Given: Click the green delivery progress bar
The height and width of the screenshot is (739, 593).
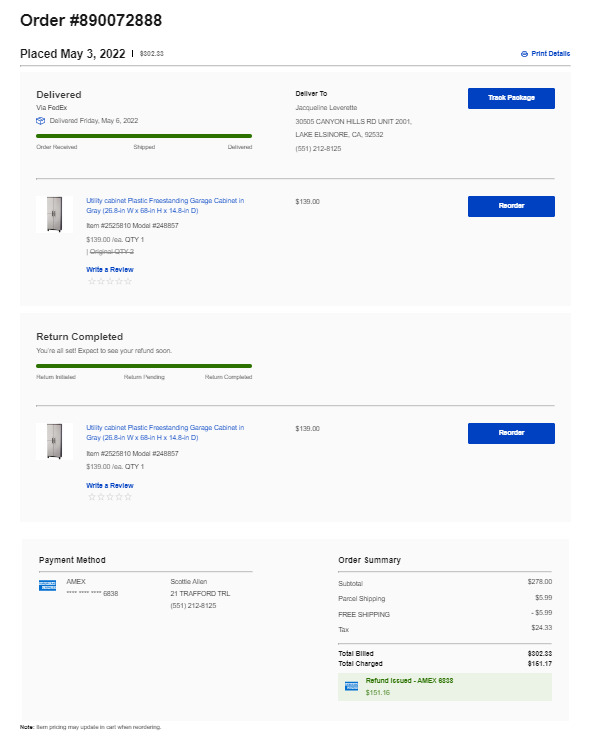Looking at the screenshot, I should coord(144,136).
